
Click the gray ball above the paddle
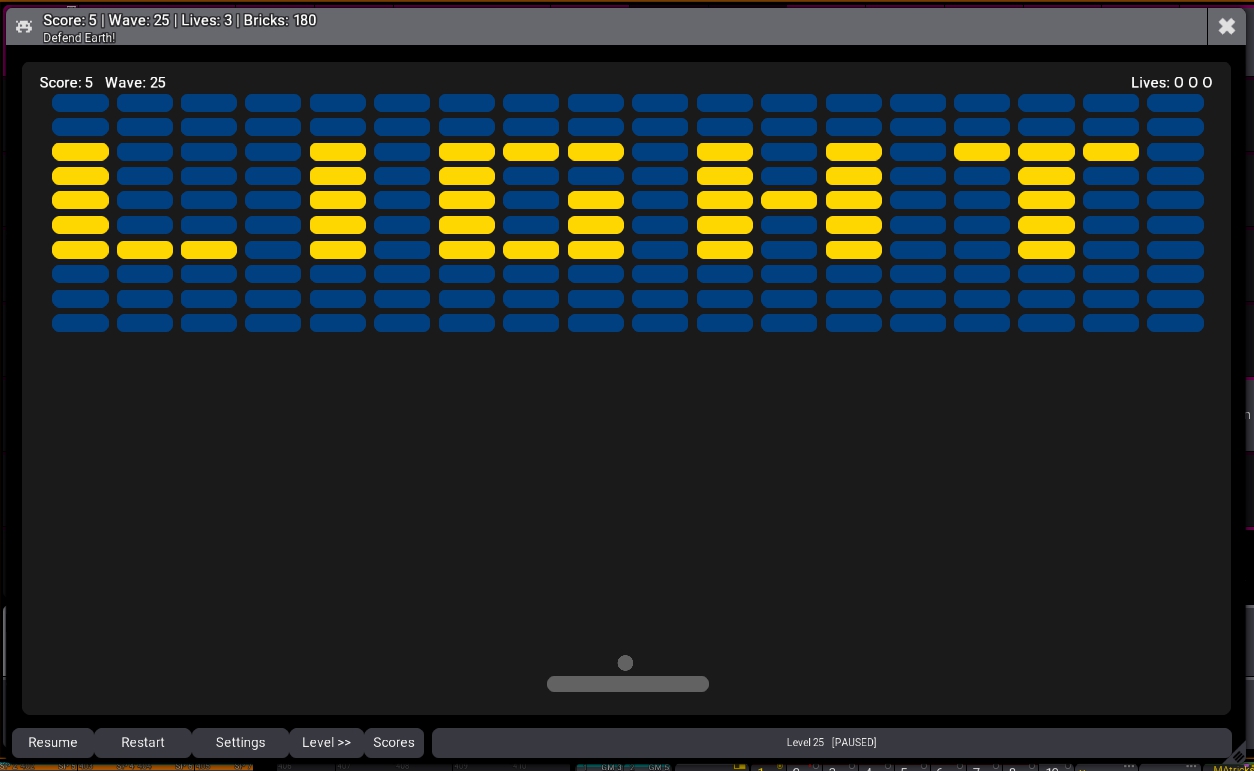click(625, 663)
